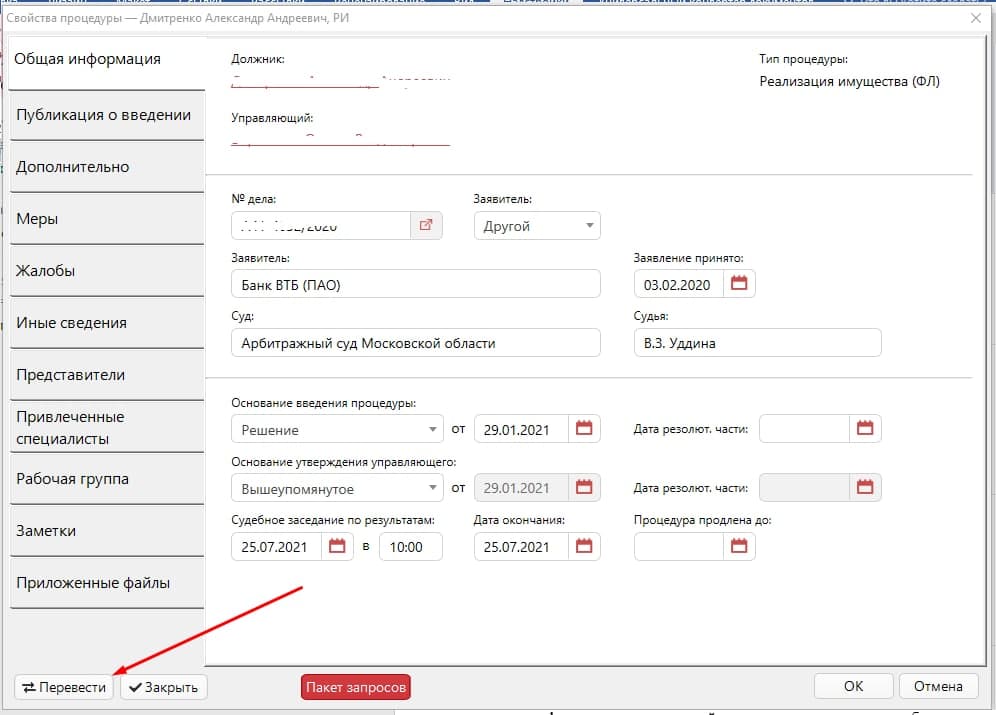996x715 pixels.
Task: Open the case number external link icon
Action: pos(426,226)
